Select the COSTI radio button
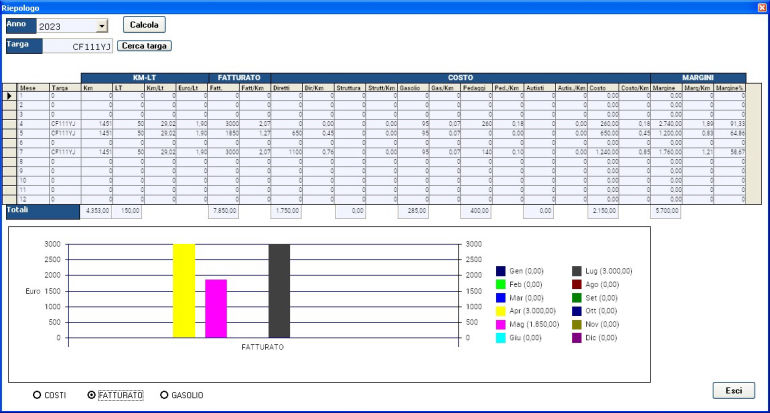 37,395
